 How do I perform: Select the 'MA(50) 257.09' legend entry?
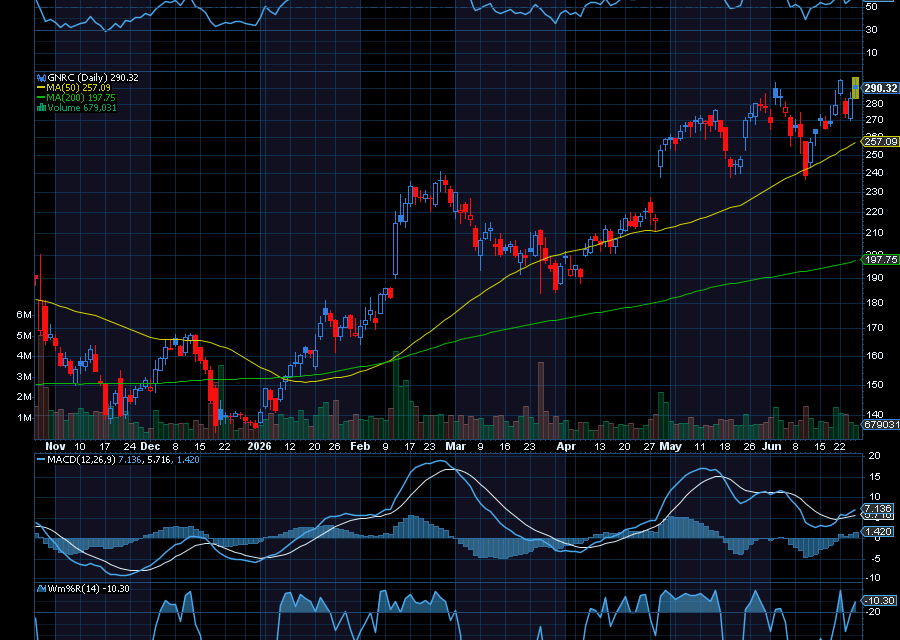click(x=79, y=88)
